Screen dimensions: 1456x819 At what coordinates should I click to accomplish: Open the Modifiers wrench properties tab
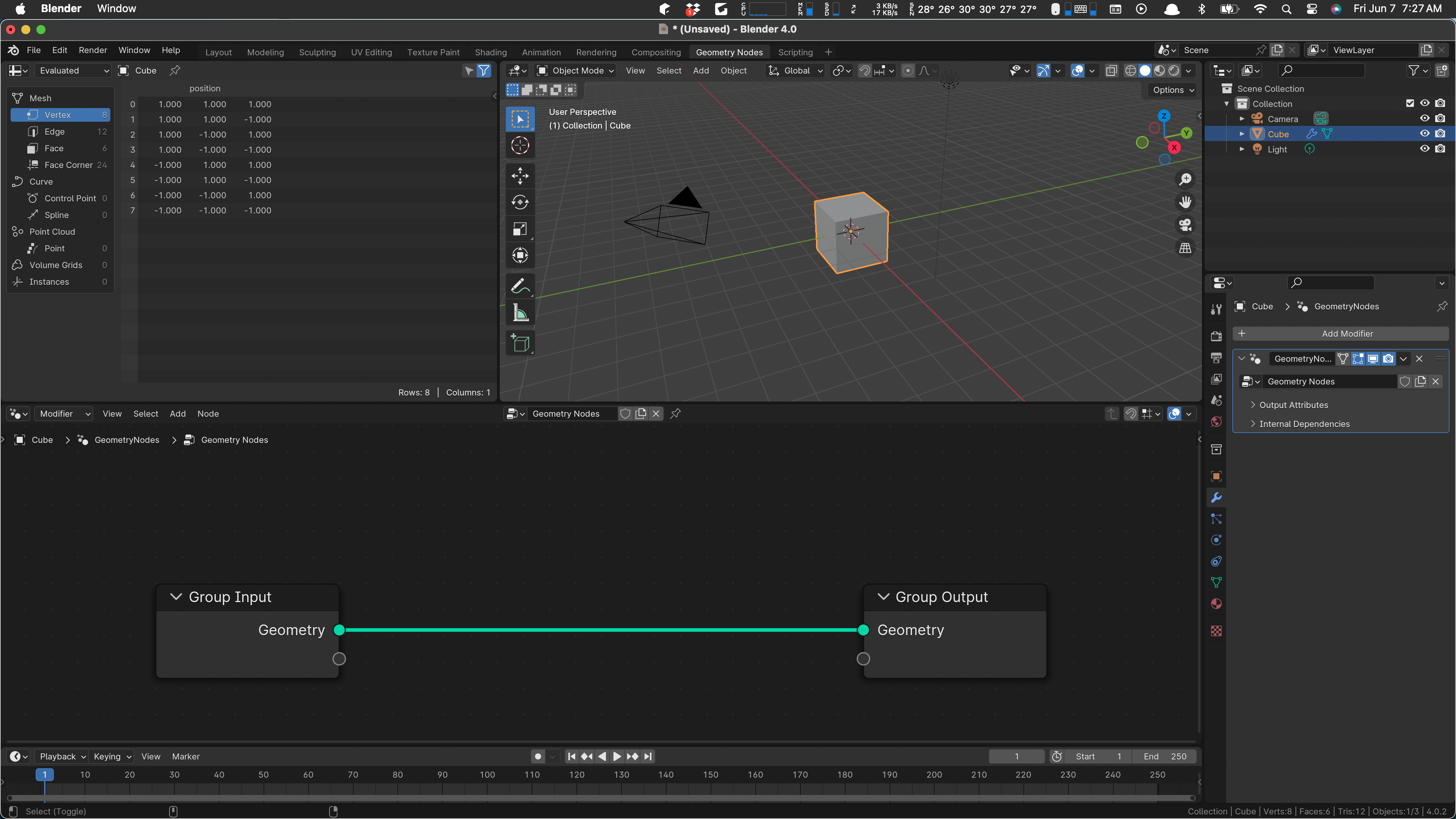pyautogui.click(x=1216, y=497)
